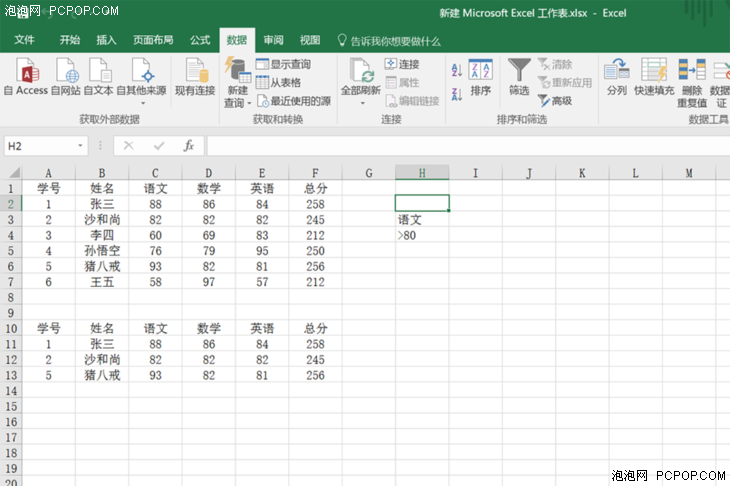730x486 pixels.
Task: Open the 新建查询 new query menu
Action: tap(237, 83)
